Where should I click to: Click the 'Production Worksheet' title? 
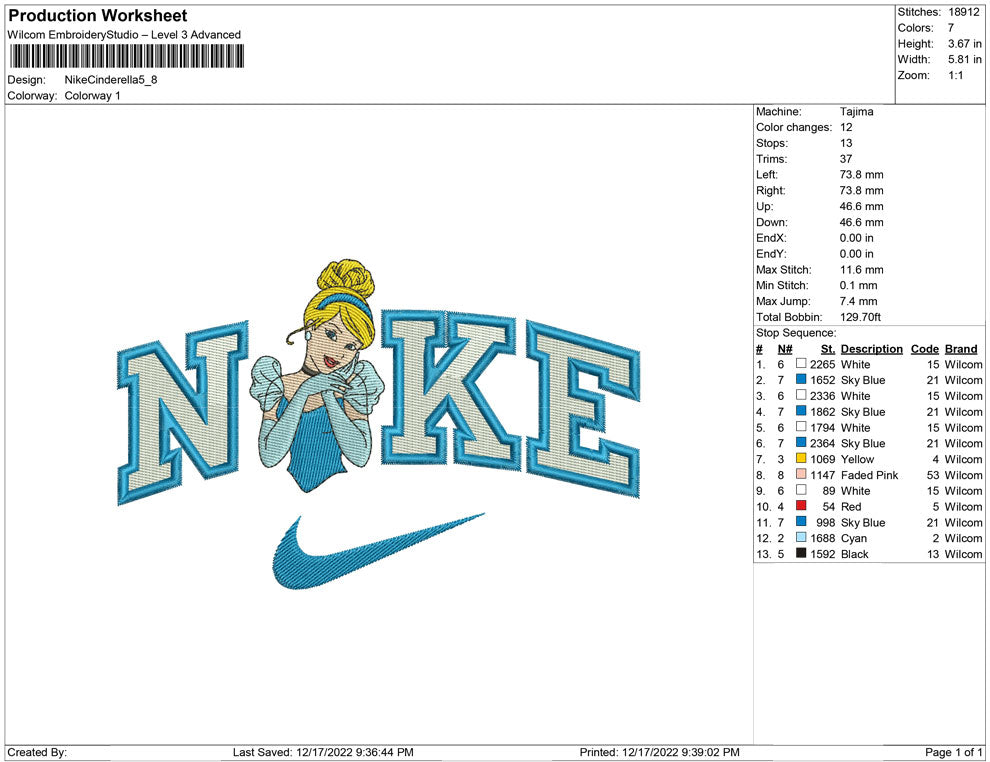(98, 16)
